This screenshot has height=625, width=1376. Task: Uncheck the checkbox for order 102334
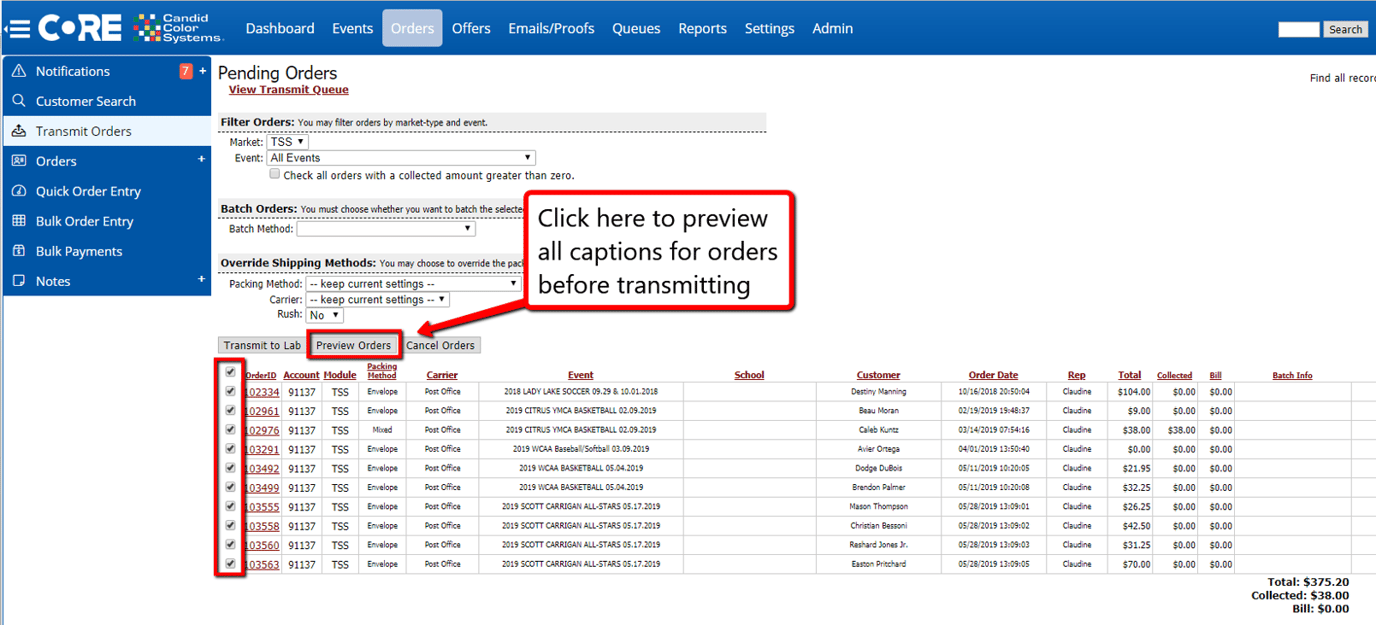tap(231, 391)
